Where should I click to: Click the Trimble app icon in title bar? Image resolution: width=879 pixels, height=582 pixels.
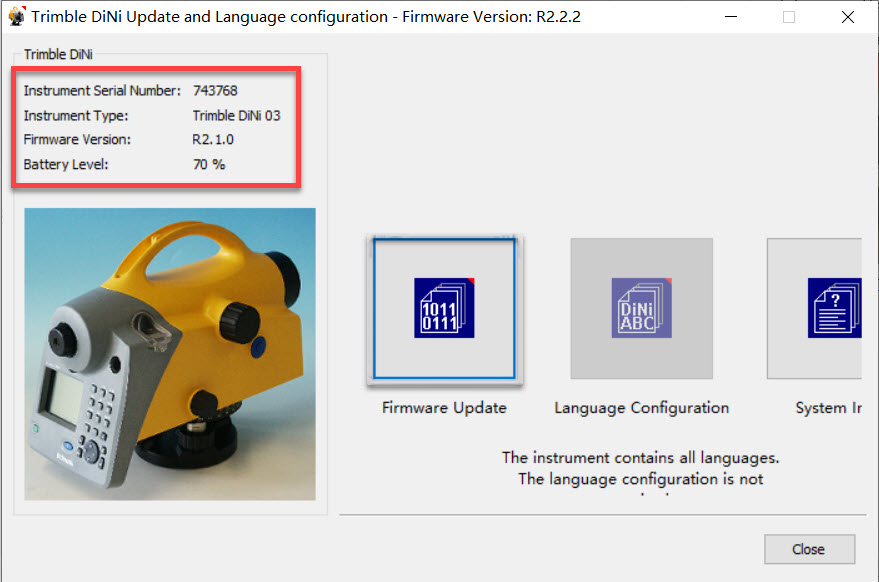point(17,16)
